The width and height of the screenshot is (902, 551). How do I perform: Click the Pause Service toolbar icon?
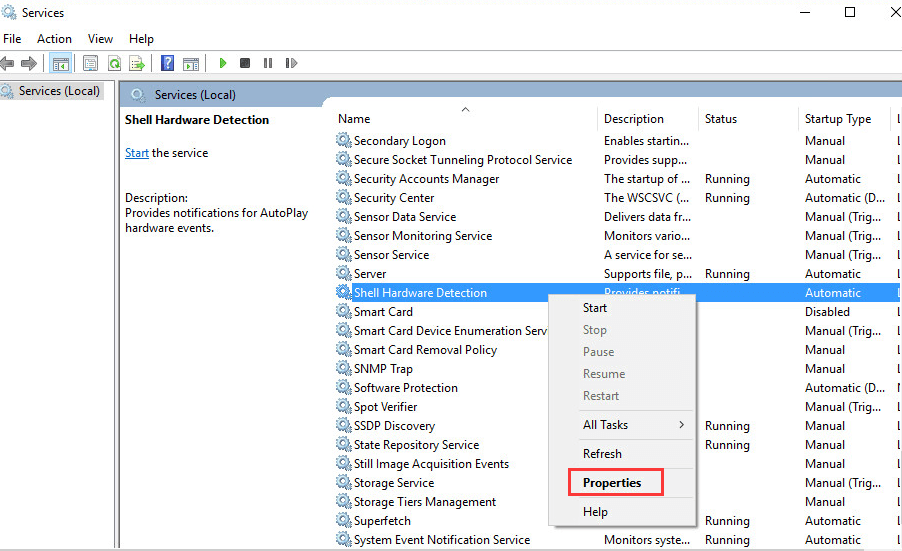click(x=268, y=63)
